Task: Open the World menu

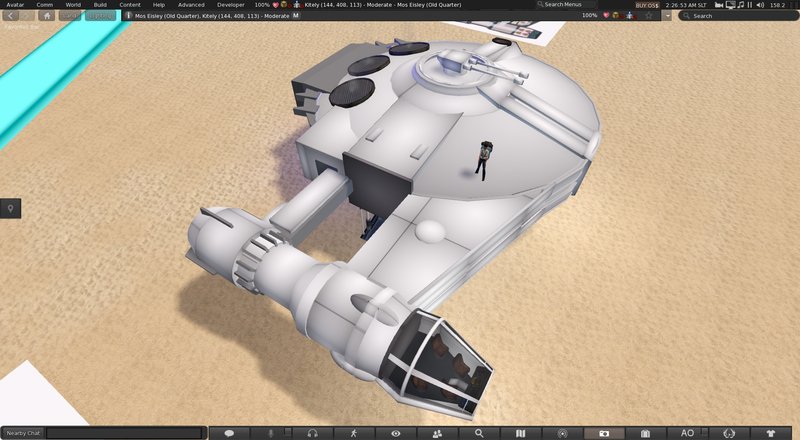Action: click(x=73, y=5)
